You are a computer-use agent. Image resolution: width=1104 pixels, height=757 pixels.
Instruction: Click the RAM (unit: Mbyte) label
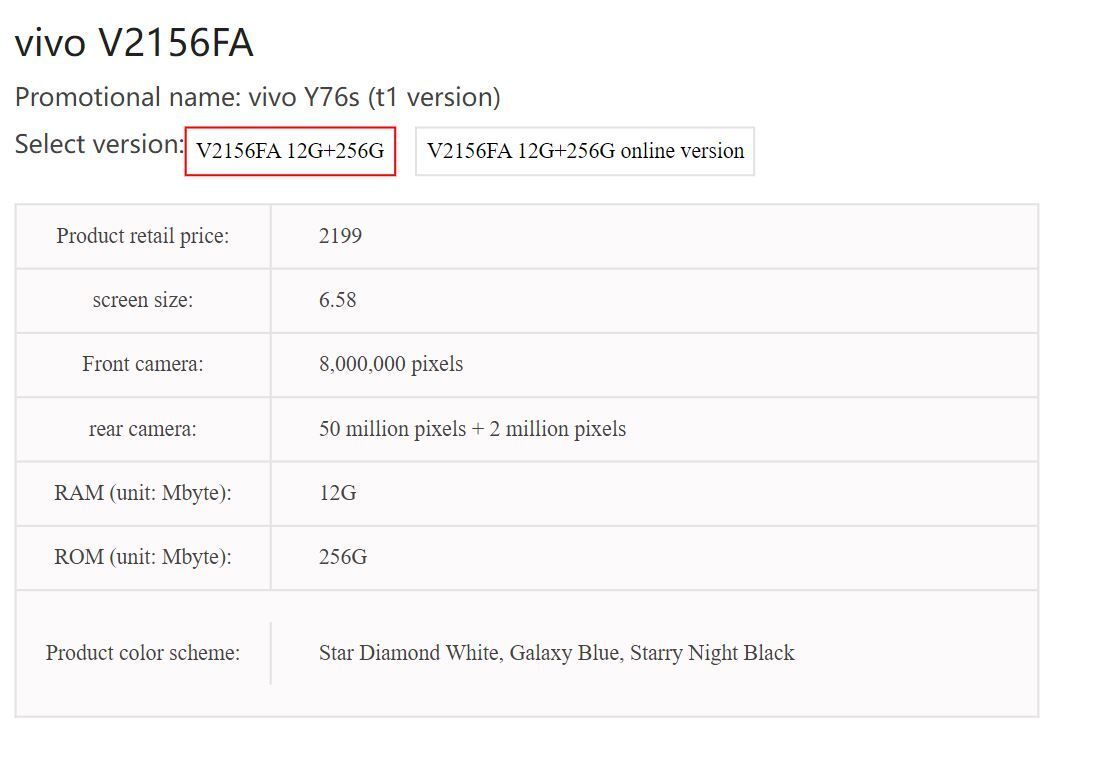(143, 493)
